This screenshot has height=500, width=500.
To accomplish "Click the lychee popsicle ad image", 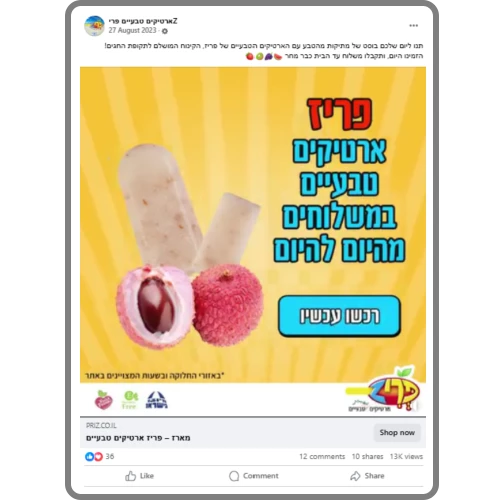I will (253, 225).
